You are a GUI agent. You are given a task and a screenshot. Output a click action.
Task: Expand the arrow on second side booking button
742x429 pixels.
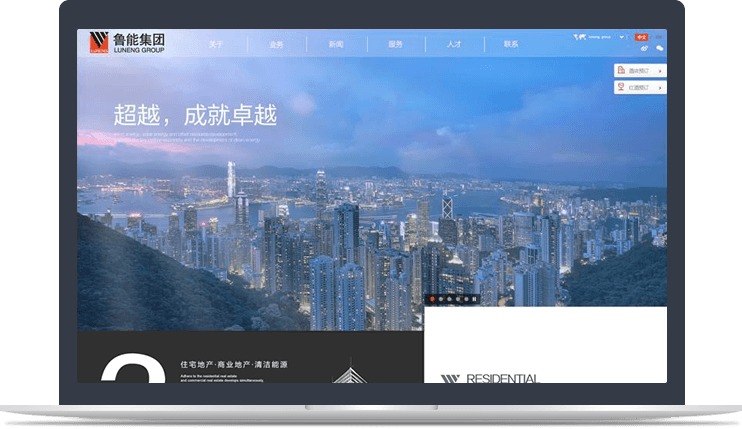coord(661,87)
